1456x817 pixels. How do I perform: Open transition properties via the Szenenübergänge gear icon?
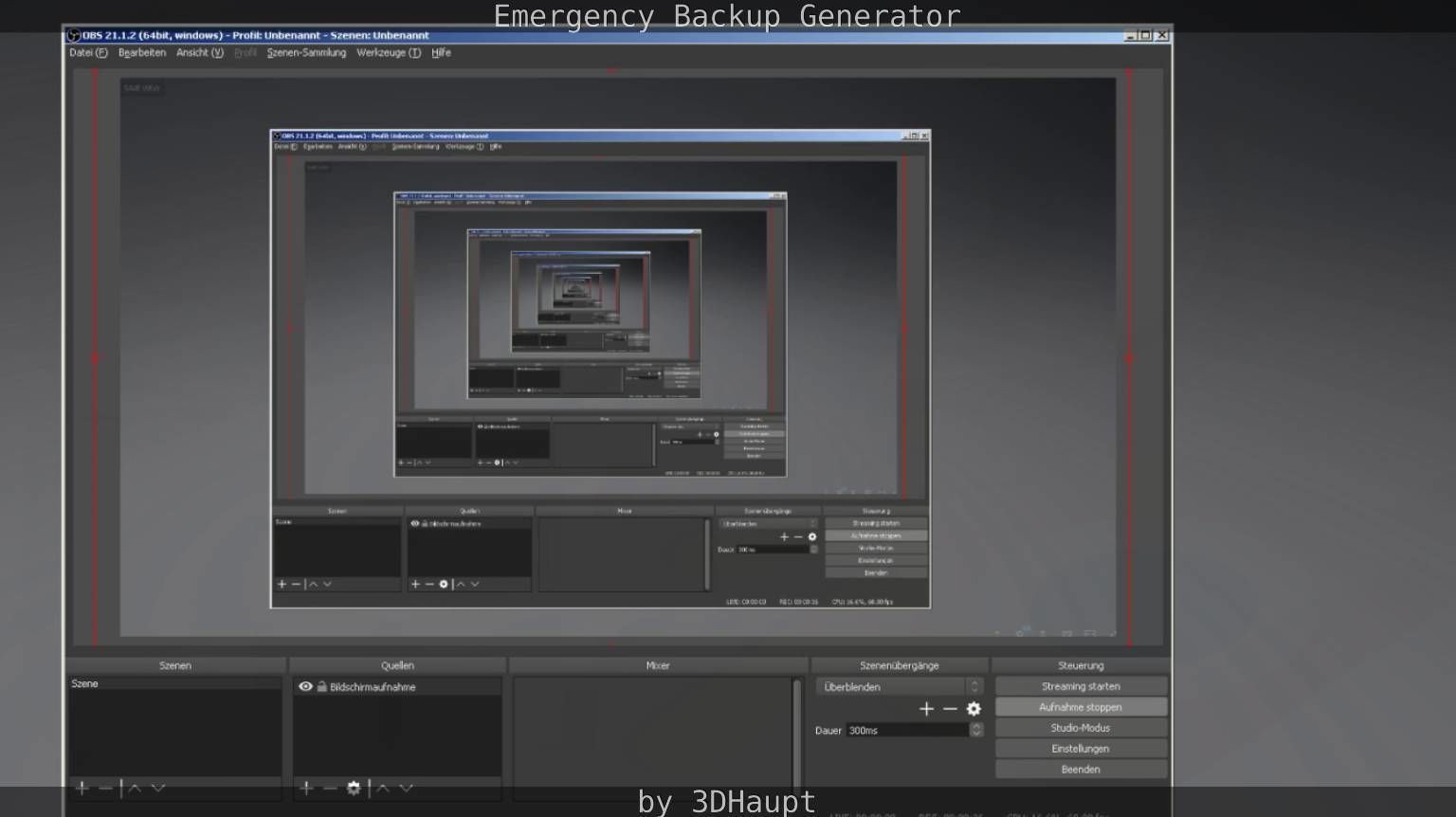(974, 709)
